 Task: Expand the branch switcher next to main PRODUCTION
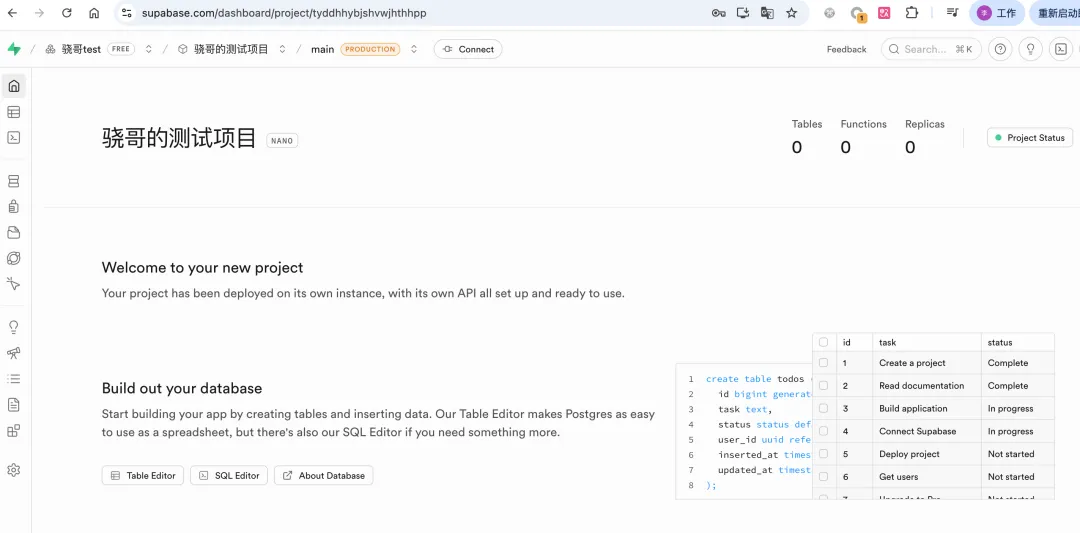click(414, 49)
